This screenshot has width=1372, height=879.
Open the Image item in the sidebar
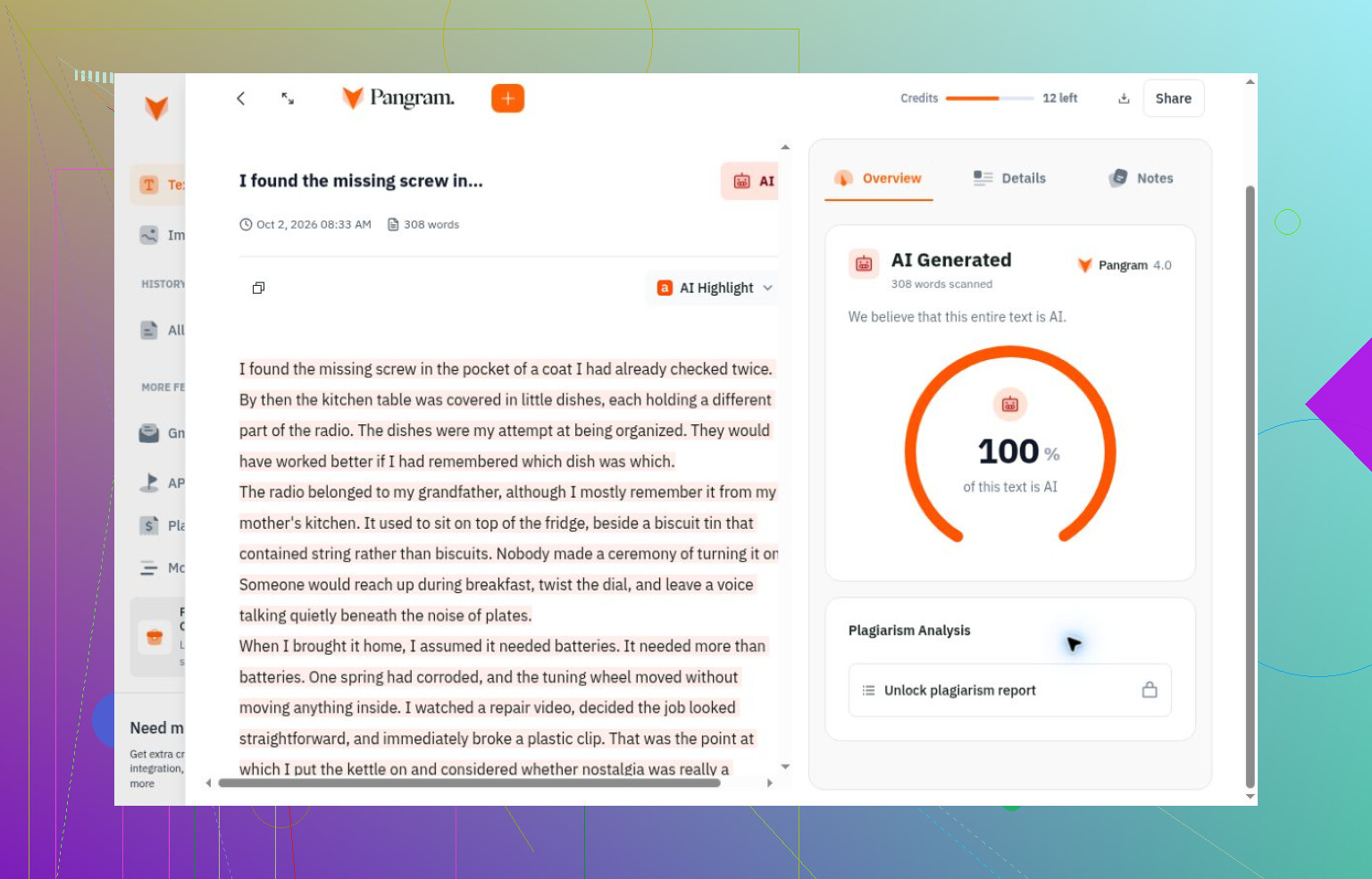[162, 235]
